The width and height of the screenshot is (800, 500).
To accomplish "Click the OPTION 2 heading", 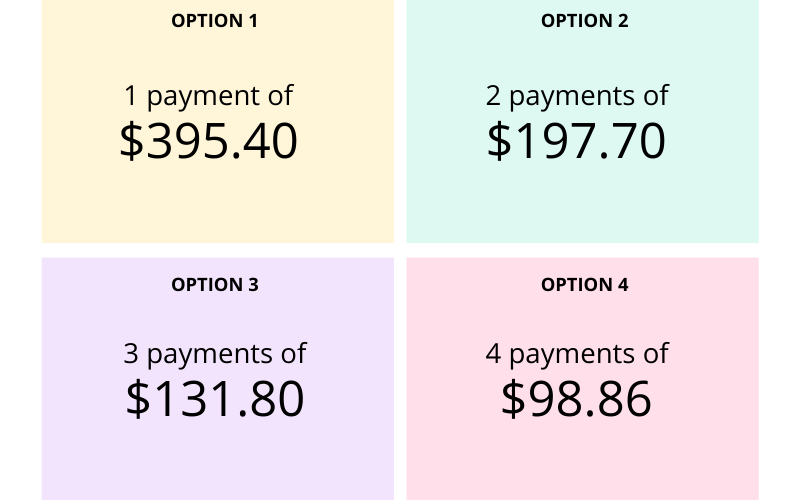I will pyautogui.click(x=584, y=20).
